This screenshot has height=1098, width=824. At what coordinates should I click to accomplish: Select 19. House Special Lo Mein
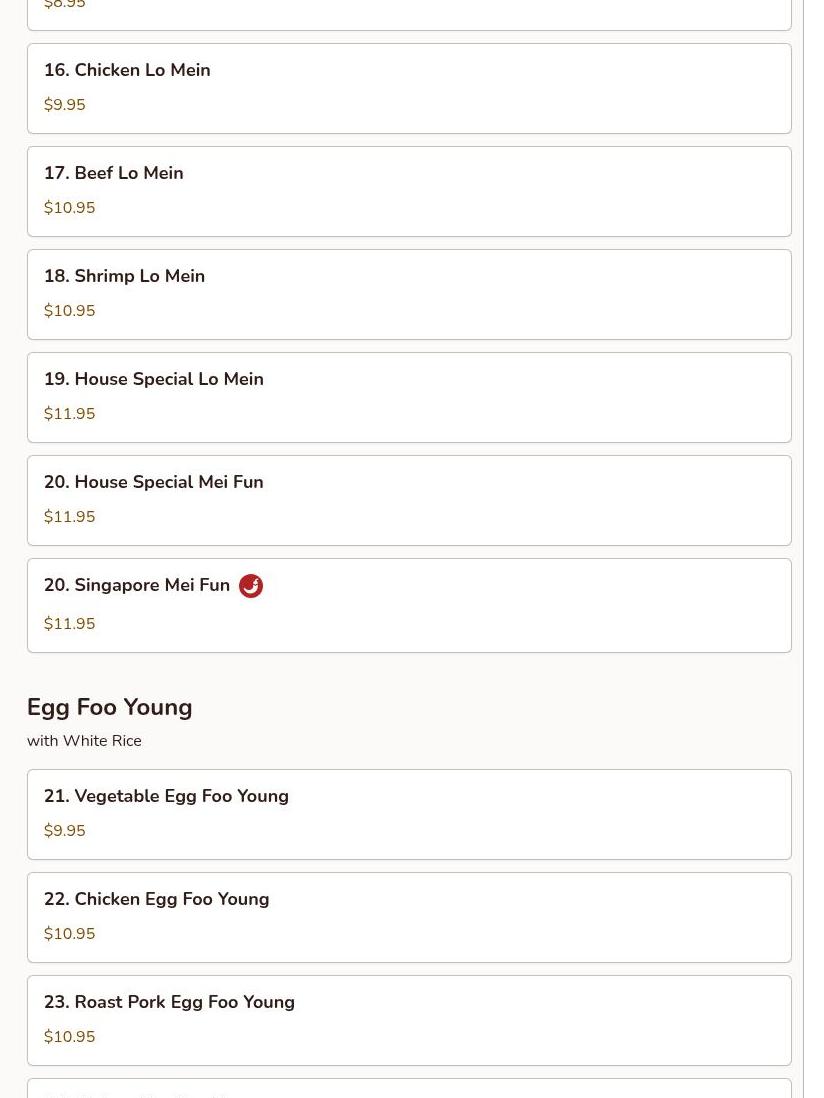coord(409,397)
